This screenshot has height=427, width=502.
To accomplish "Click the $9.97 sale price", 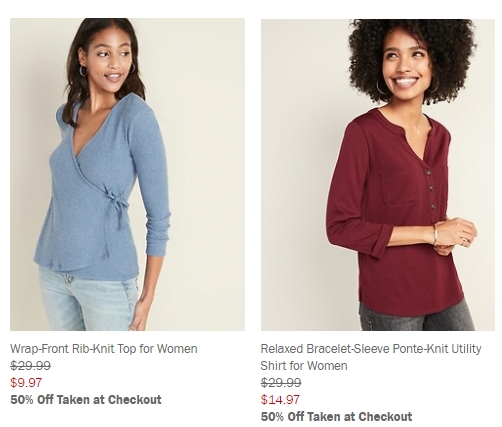I will coord(26,382).
